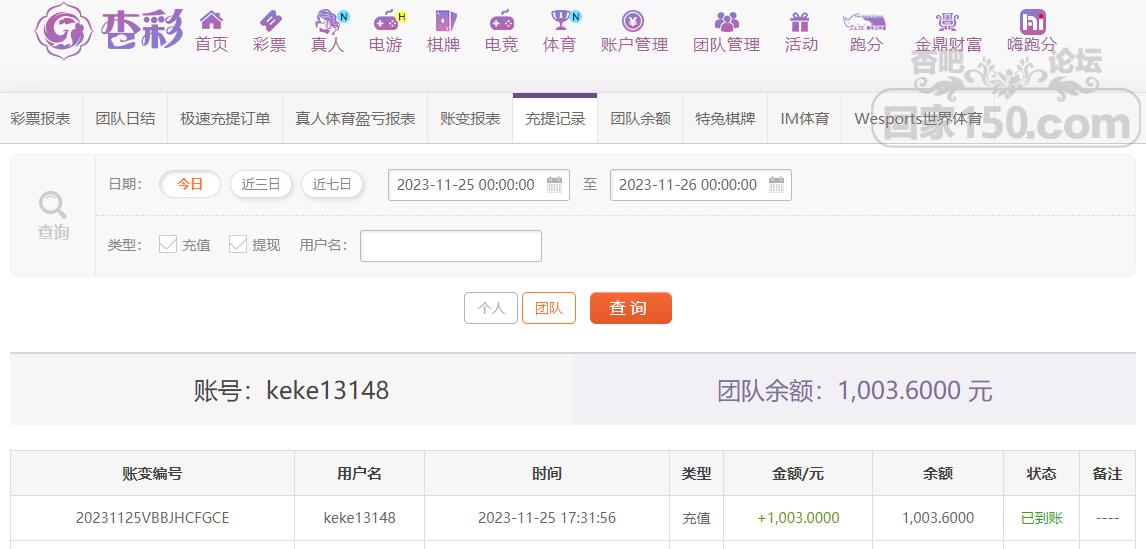
Task: Open the end date calendar picker
Action: 776,185
